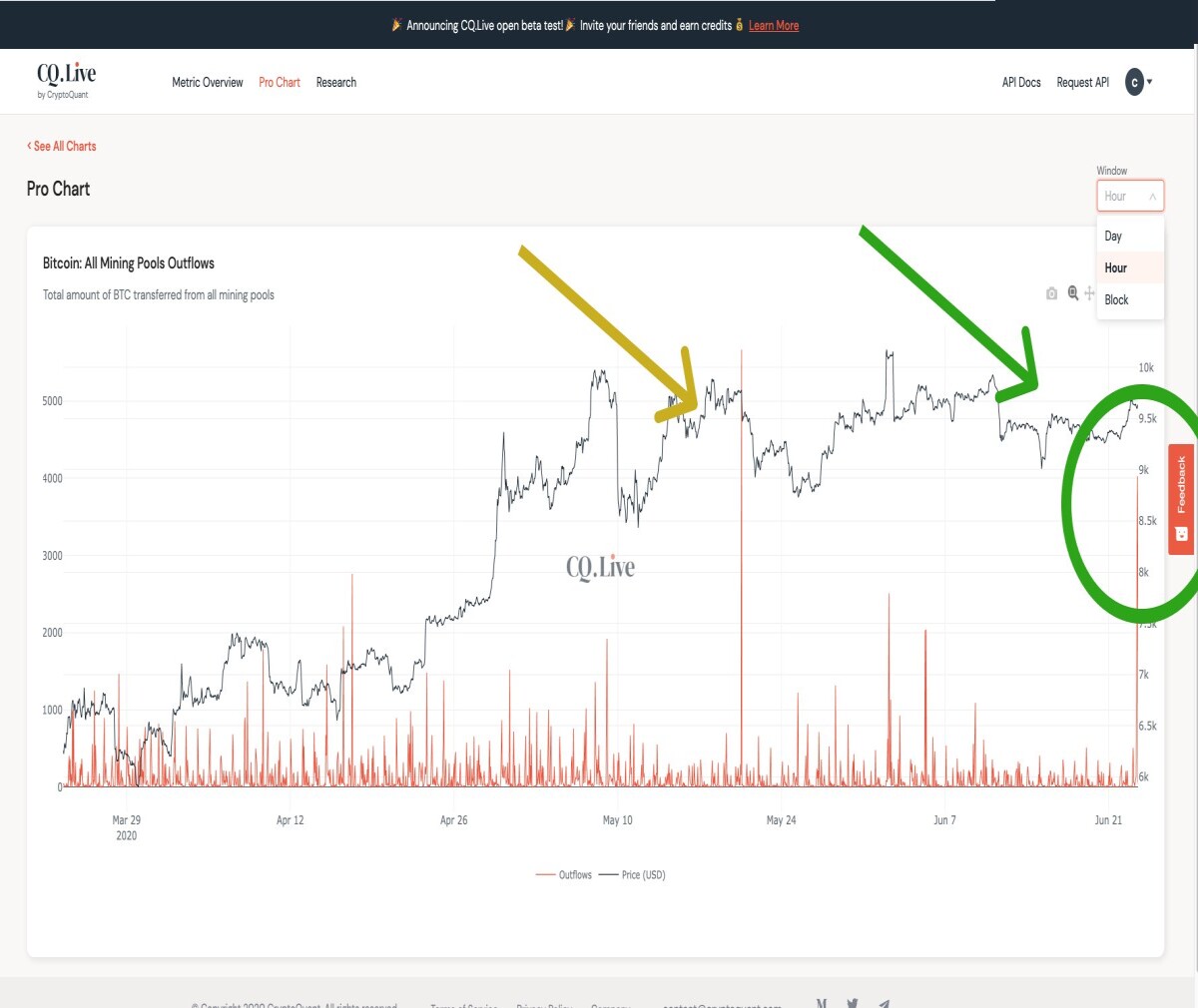Screen dimensions: 1198x1008
Task: Click the 6.5k price axis value
Action: coord(1147,727)
